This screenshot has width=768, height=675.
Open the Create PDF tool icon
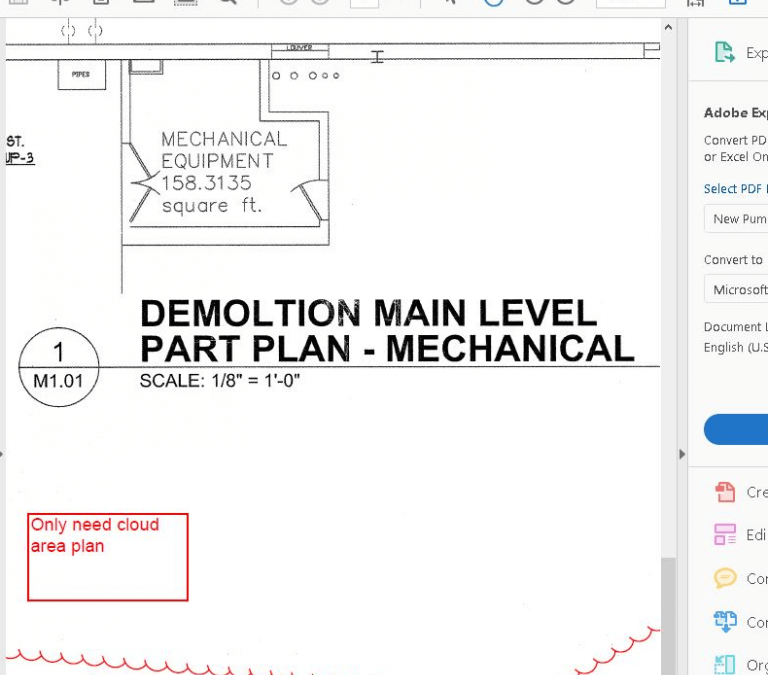725,492
